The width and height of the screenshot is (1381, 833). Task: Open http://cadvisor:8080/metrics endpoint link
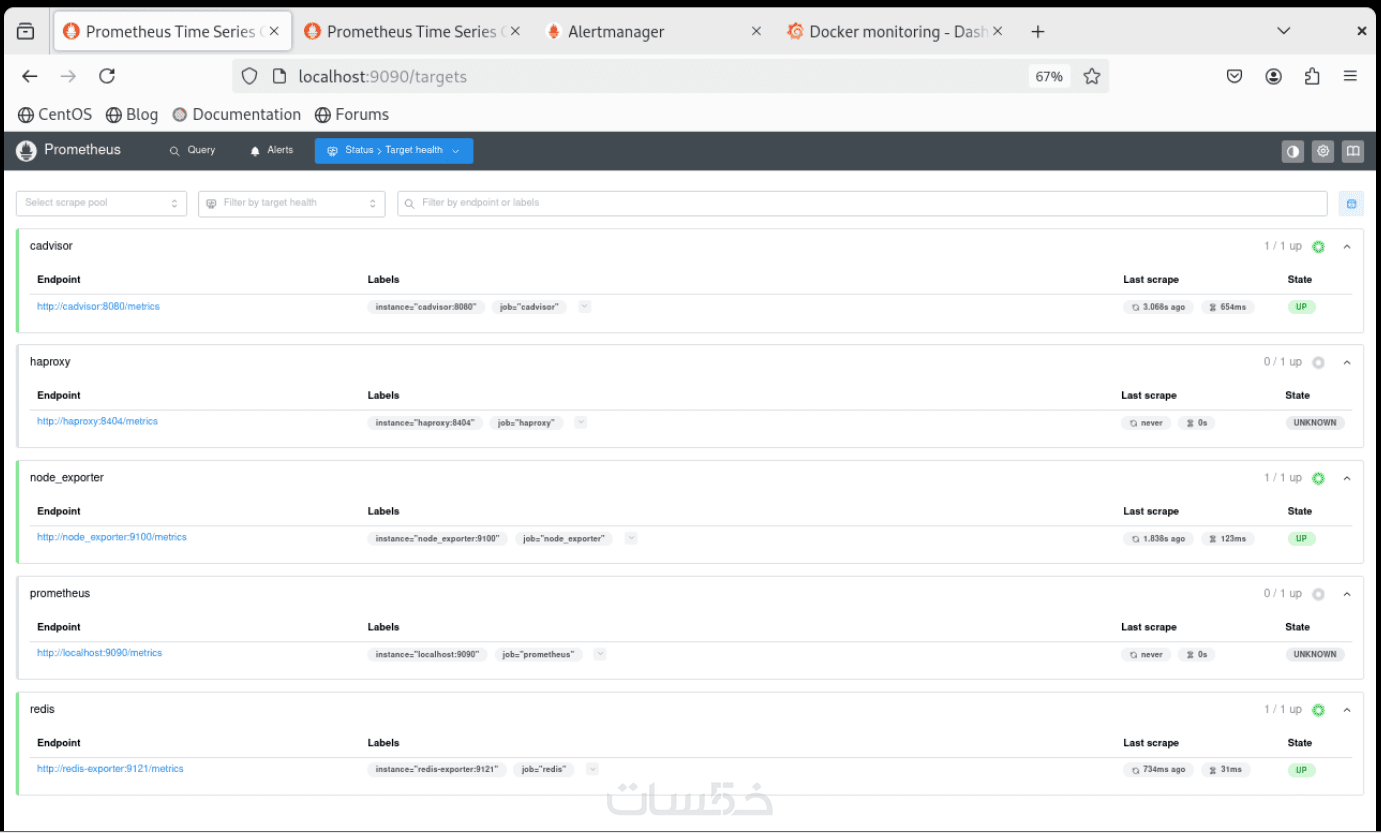98,307
